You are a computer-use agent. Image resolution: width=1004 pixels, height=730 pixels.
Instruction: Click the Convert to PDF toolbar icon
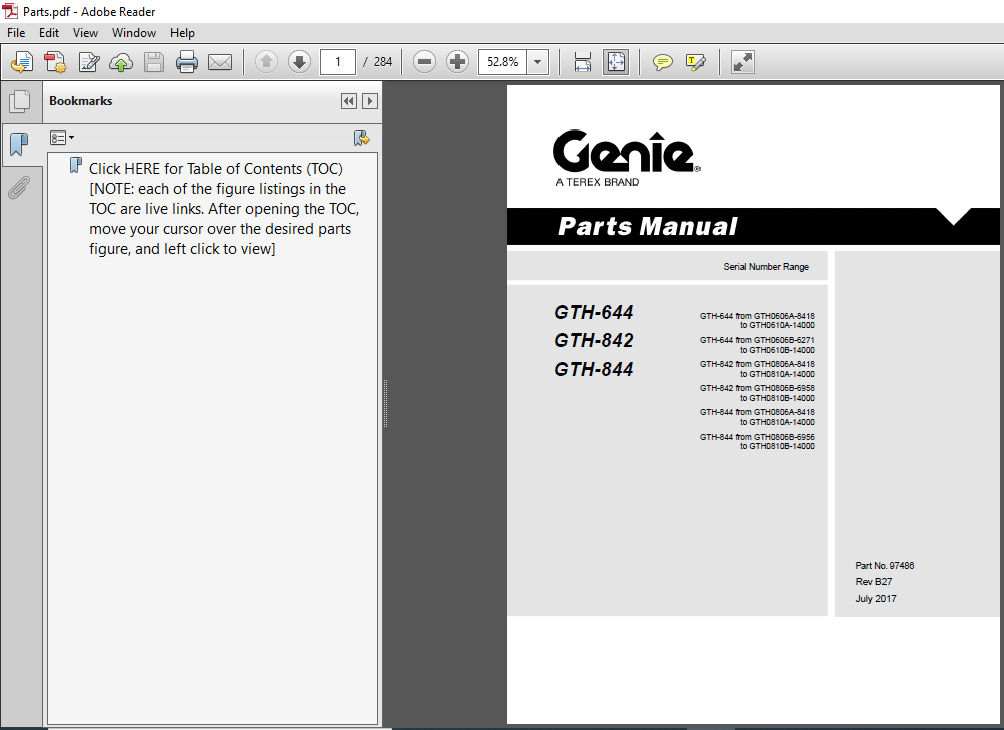[55, 62]
